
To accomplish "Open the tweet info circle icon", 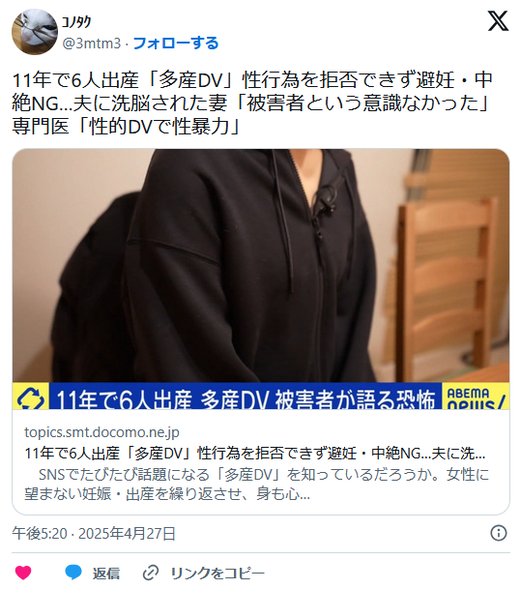I will [499, 533].
